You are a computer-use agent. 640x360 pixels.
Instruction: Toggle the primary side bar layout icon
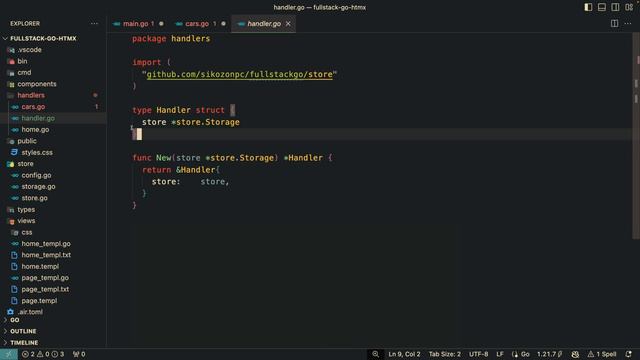tap(588, 7)
